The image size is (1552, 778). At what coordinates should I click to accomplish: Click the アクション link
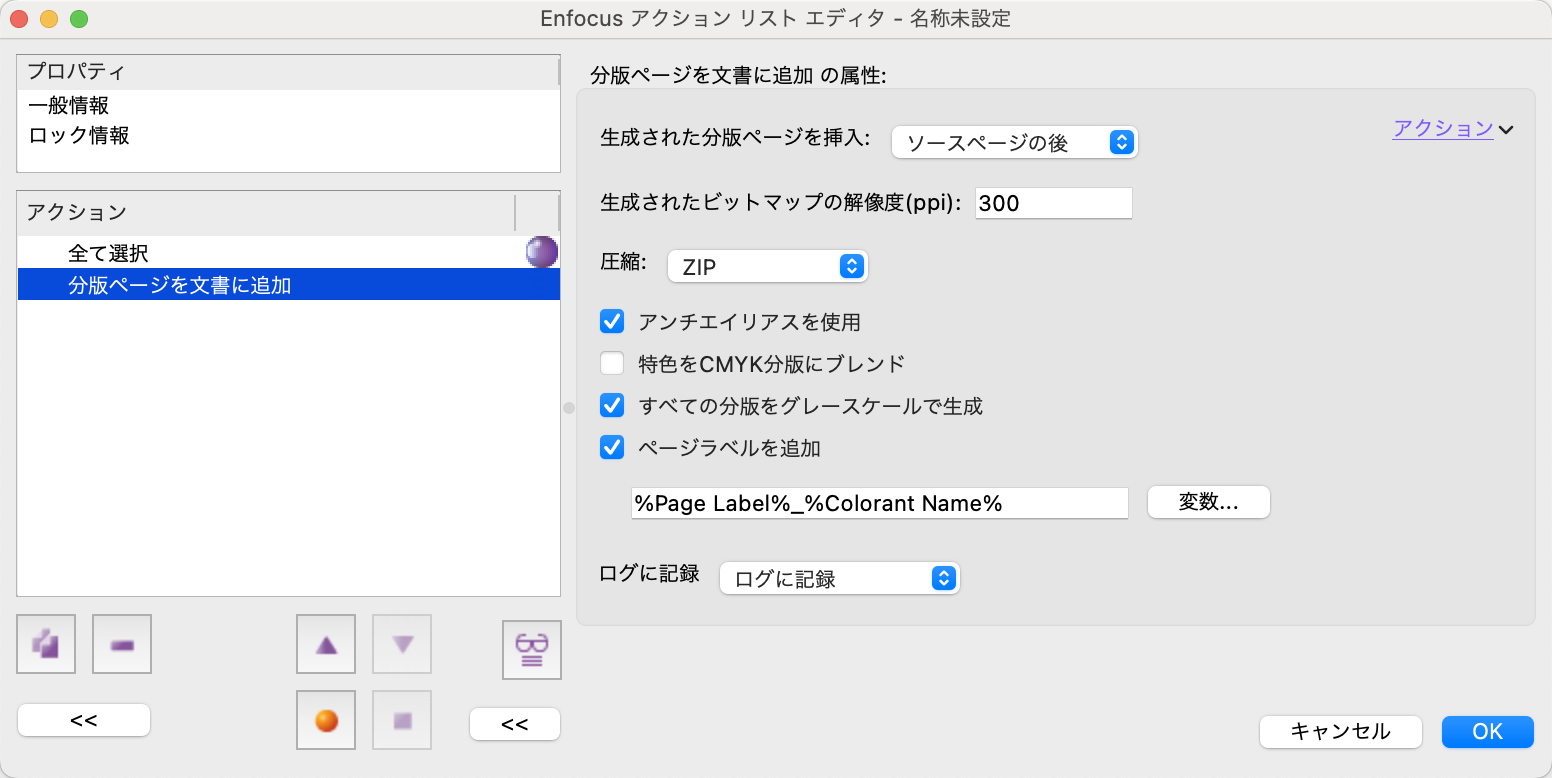click(1443, 128)
